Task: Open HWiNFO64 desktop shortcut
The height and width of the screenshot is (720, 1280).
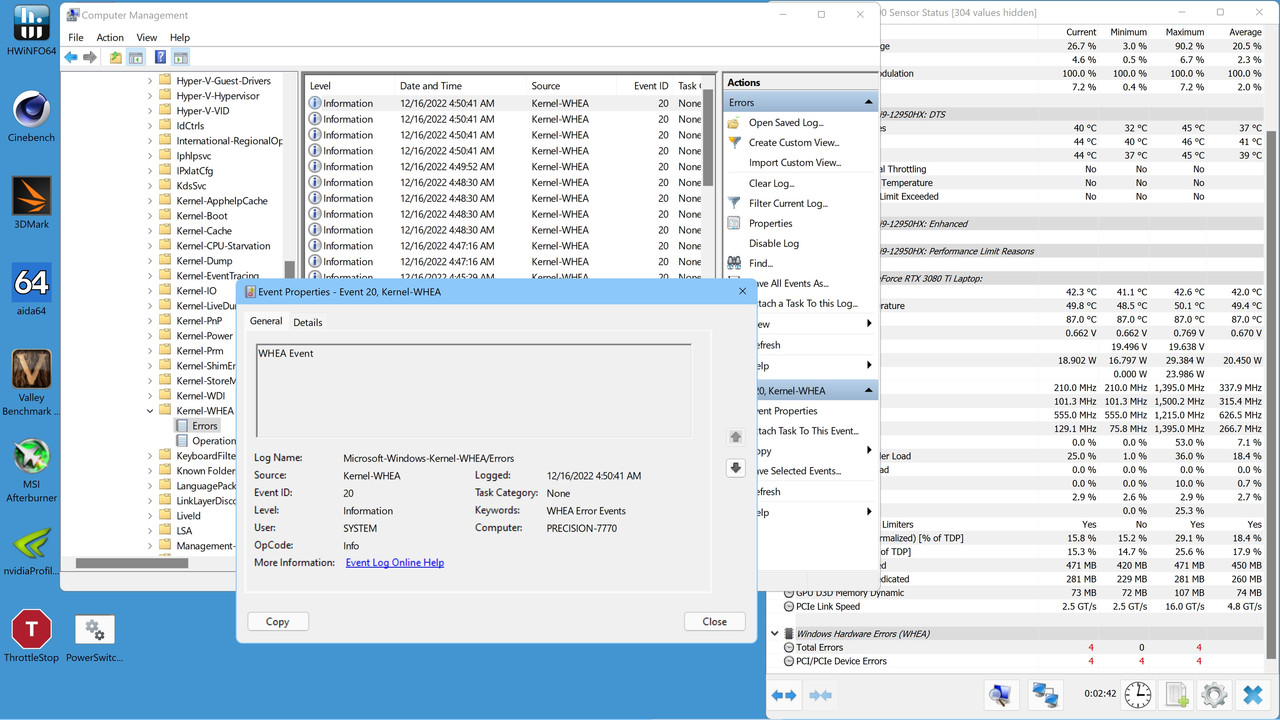Action: (31, 31)
